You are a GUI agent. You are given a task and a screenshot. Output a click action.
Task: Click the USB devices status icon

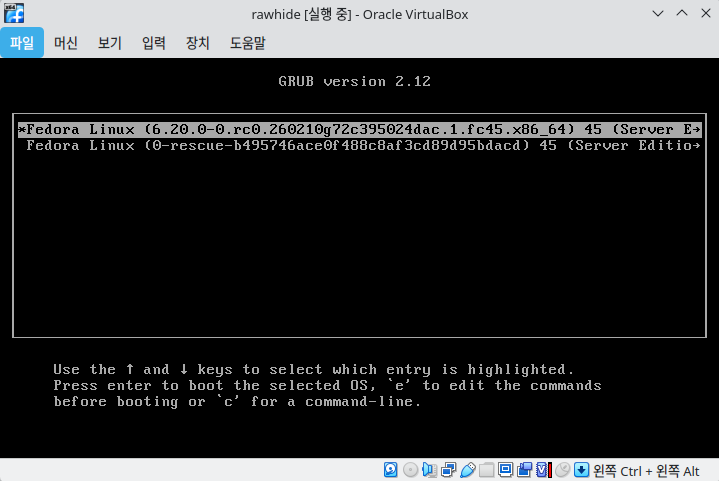tap(468, 470)
